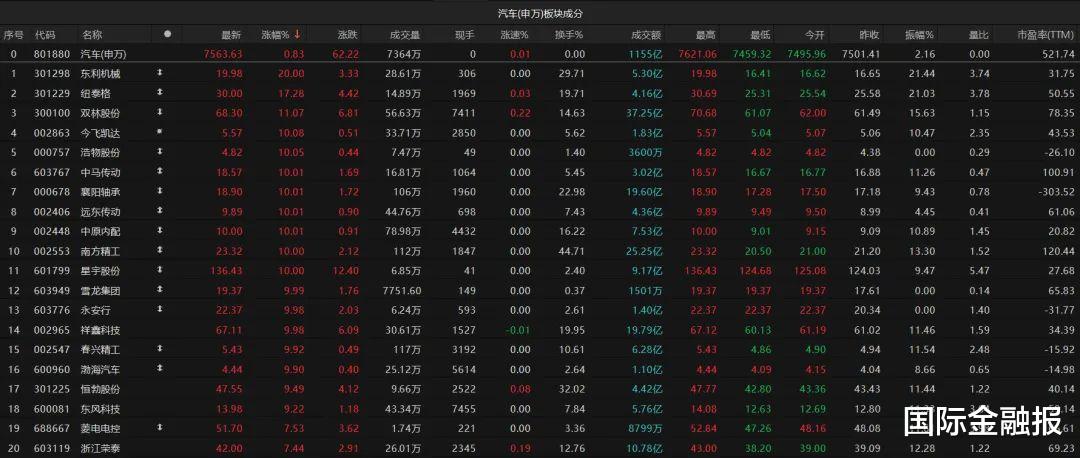Click 双林股份 turnover value 37.25亿
Screen dimensions: 1080x458
click(645, 112)
